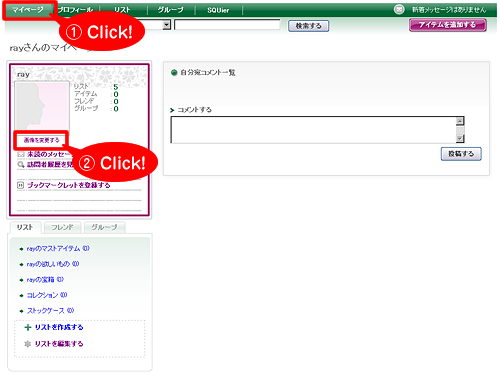
Task: Click アイテムを追加する button
Action: [447, 25]
